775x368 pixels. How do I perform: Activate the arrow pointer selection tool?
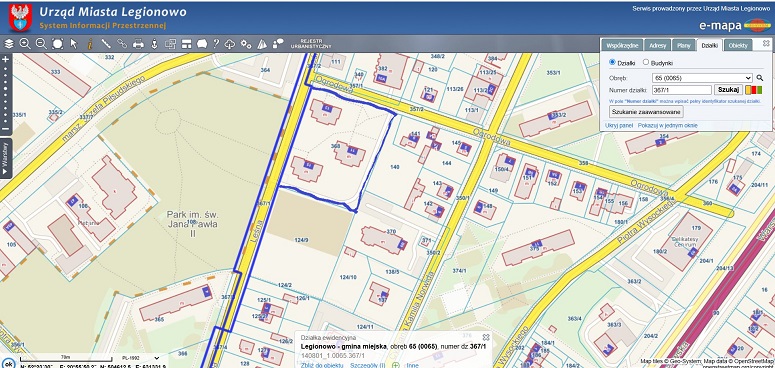point(74,43)
